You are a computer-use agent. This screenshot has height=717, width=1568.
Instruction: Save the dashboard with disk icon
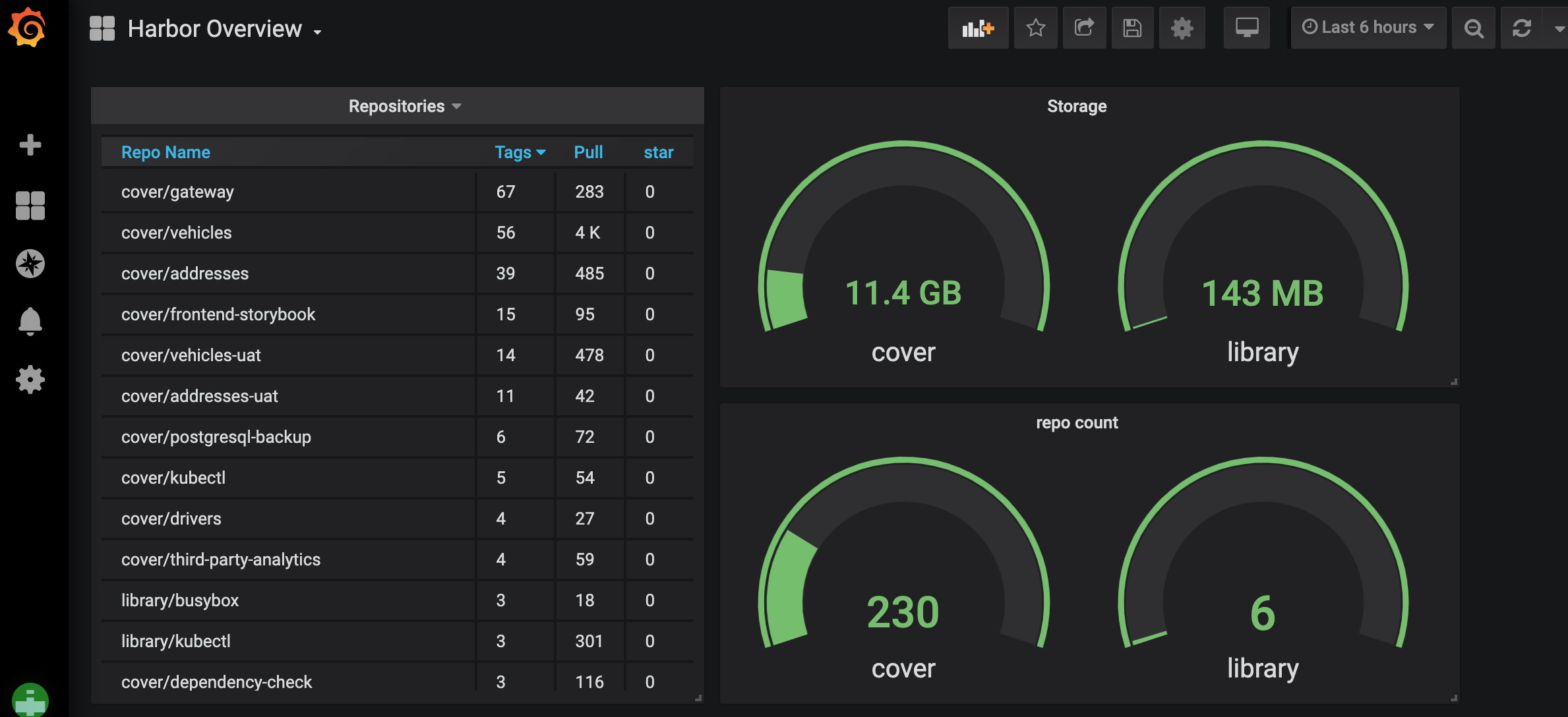coord(1132,28)
